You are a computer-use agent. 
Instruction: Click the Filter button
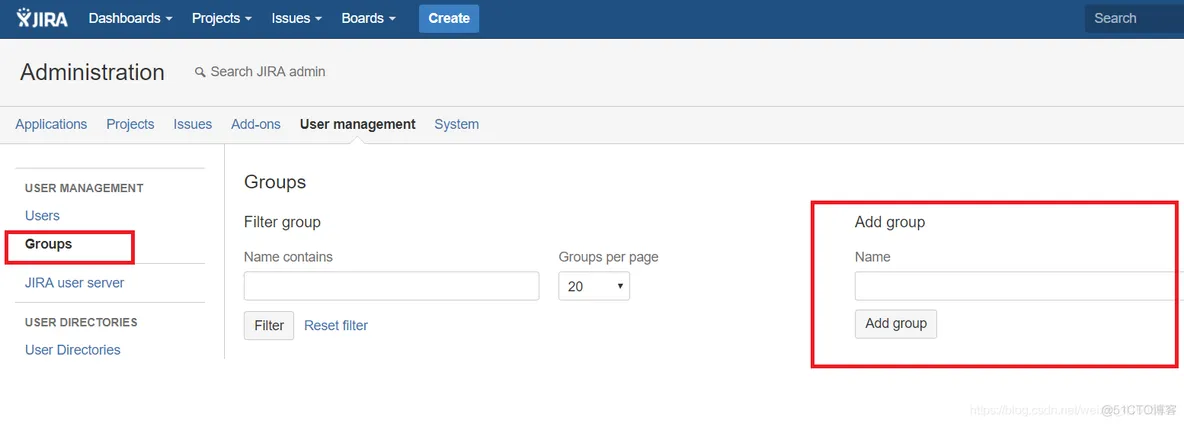point(269,325)
